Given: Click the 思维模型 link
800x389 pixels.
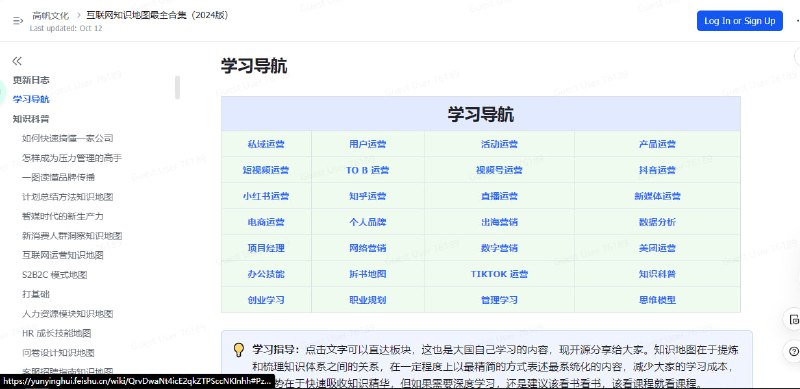Looking at the screenshot, I should (657, 300).
